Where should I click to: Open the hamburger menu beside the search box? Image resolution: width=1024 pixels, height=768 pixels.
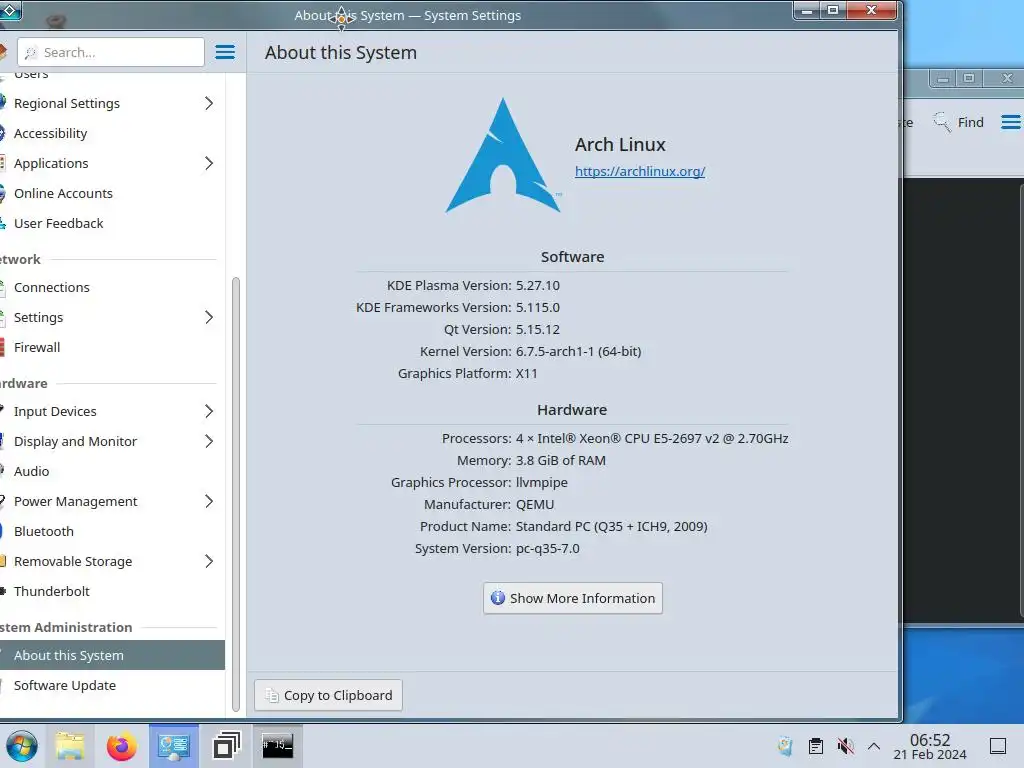(x=225, y=52)
